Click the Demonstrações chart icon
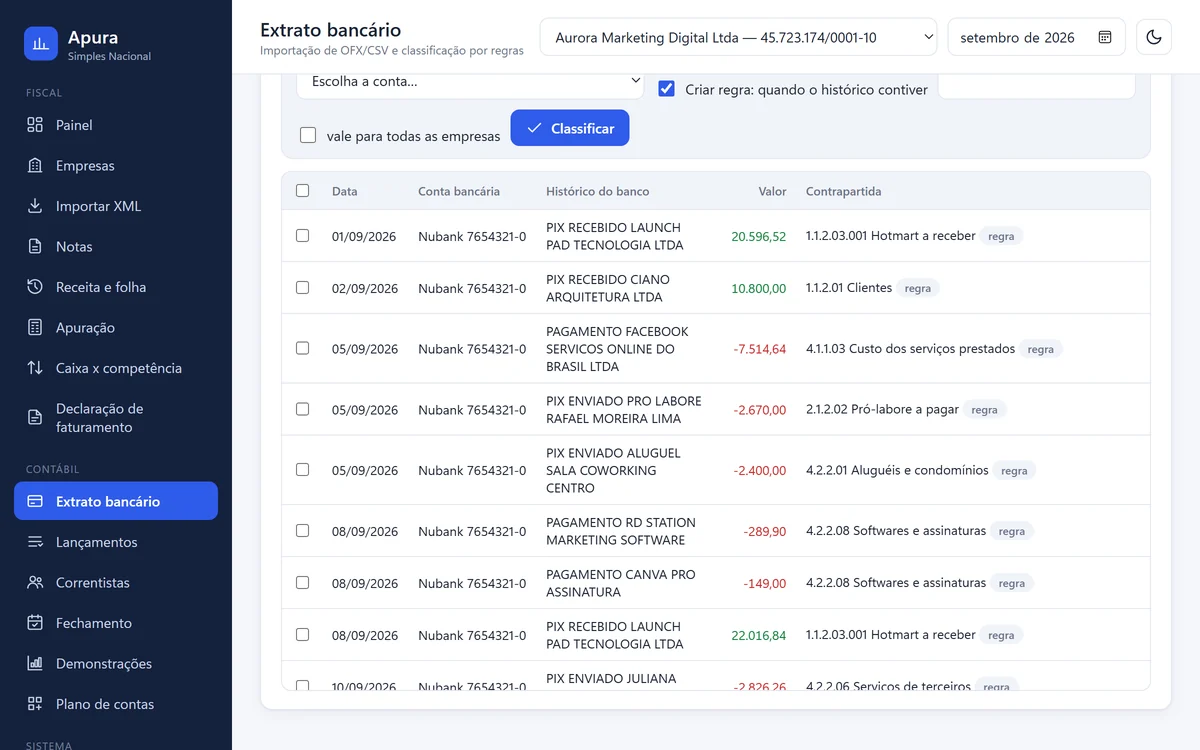Image resolution: width=1200 pixels, height=750 pixels. [35, 664]
